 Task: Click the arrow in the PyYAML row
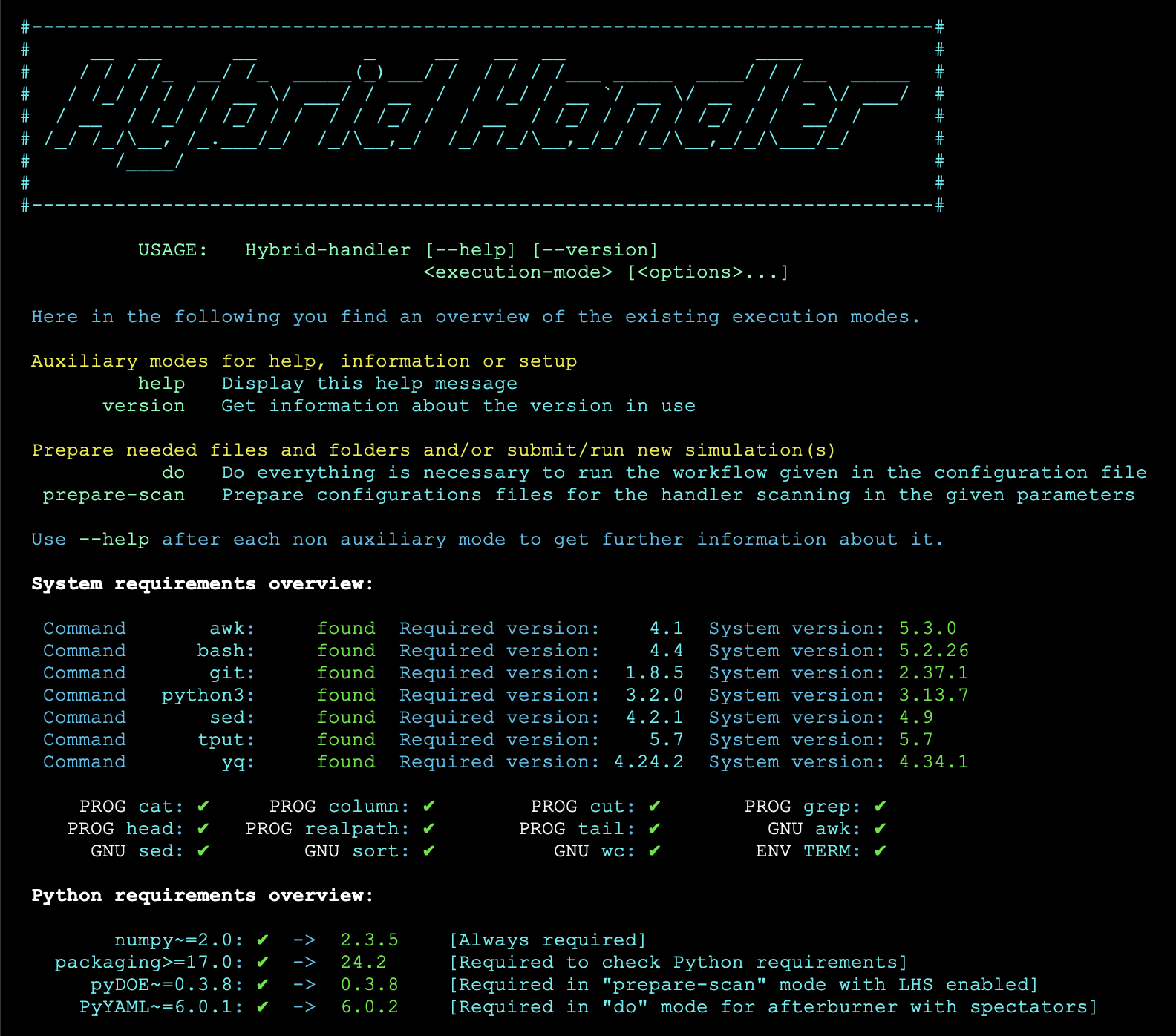[x=304, y=1007]
